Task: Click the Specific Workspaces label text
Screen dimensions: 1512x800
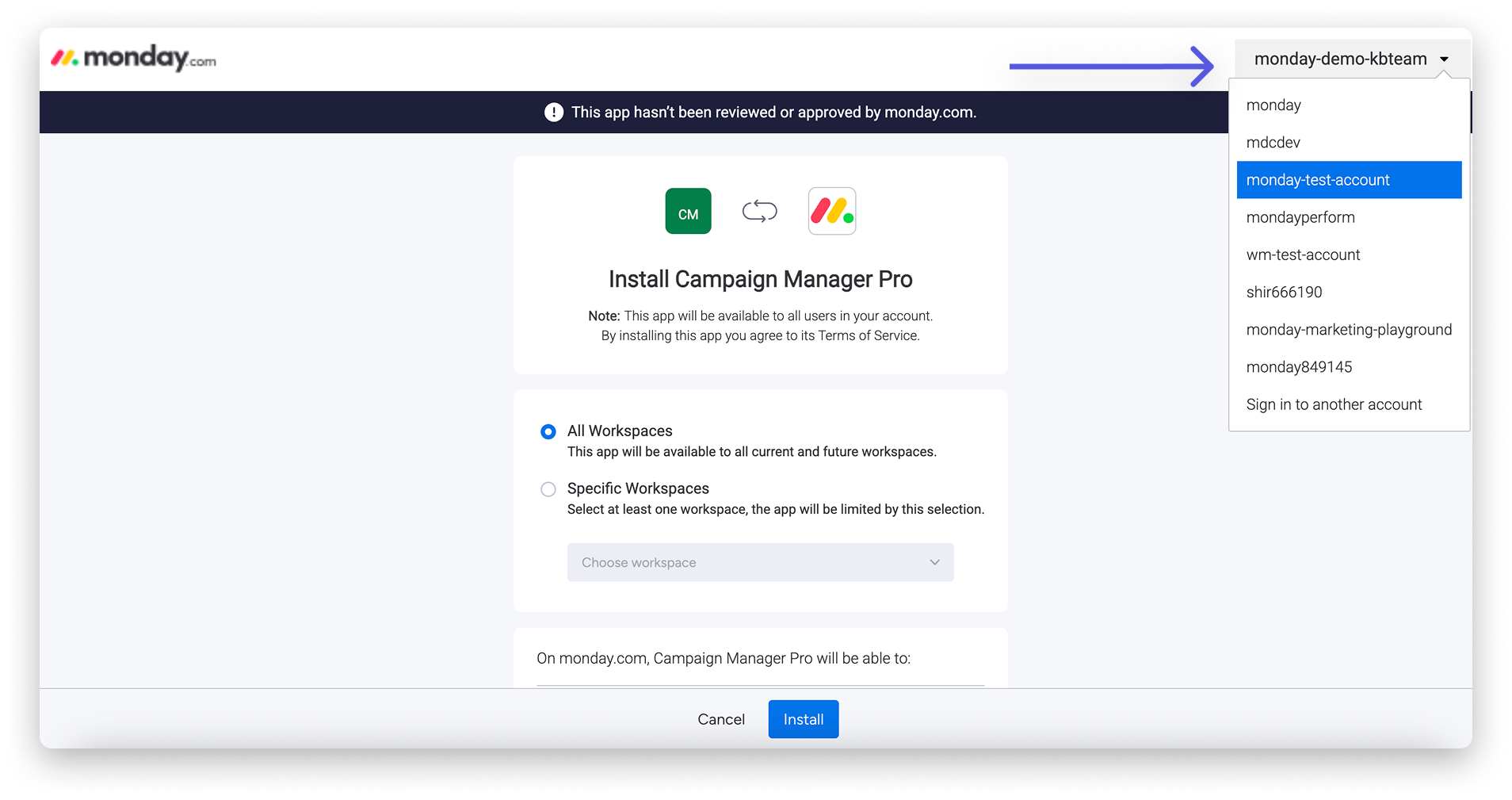Action: point(638,488)
